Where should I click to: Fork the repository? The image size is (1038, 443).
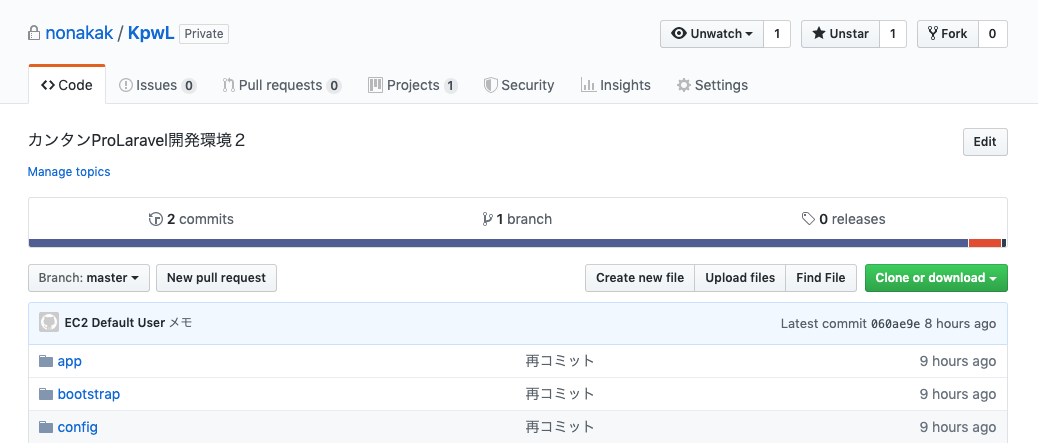(947, 34)
